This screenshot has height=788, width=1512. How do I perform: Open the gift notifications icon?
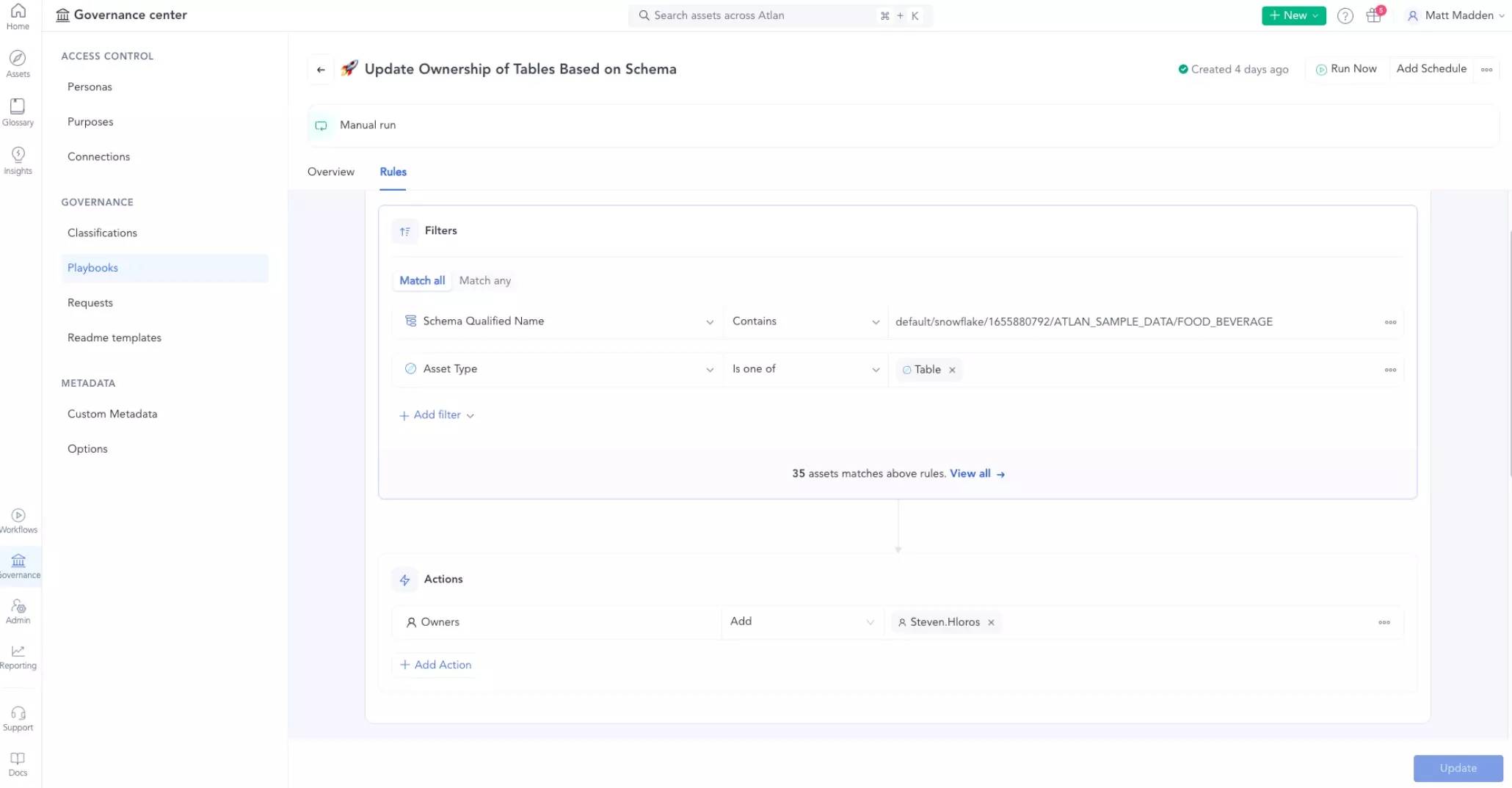pyautogui.click(x=1374, y=15)
